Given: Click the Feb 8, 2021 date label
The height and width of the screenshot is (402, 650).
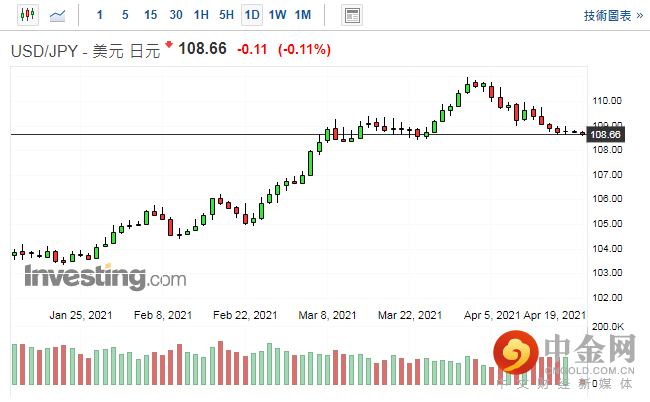Looking at the screenshot, I should coord(163,315).
